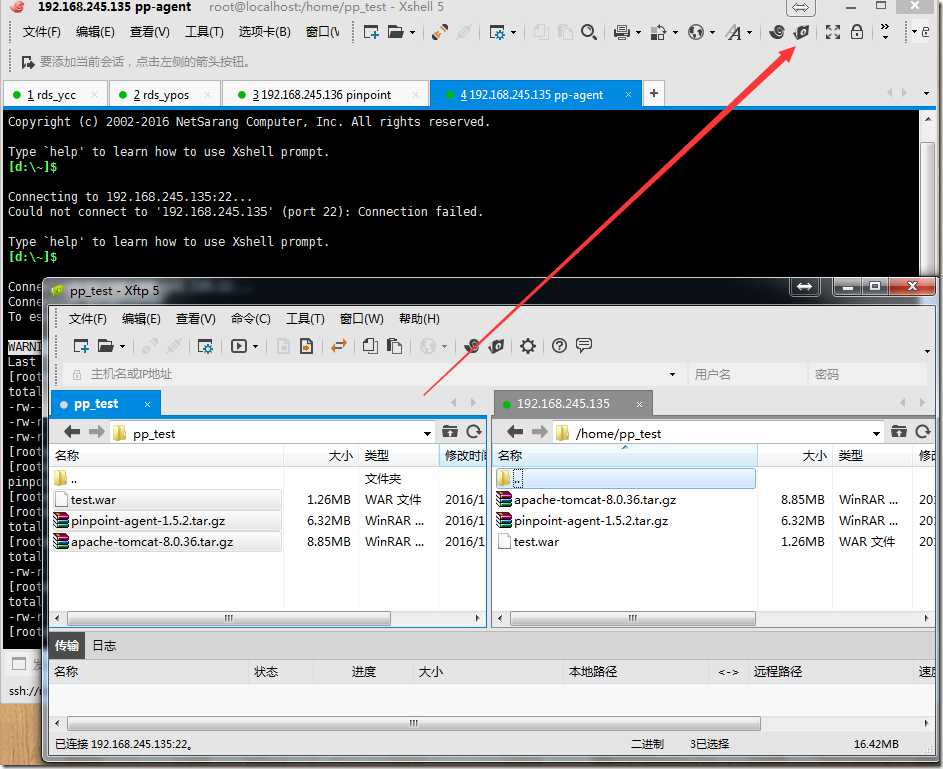943x769 pixels.
Task: Open Tabs (选项卡) menu in Xshell
Action: point(265,32)
